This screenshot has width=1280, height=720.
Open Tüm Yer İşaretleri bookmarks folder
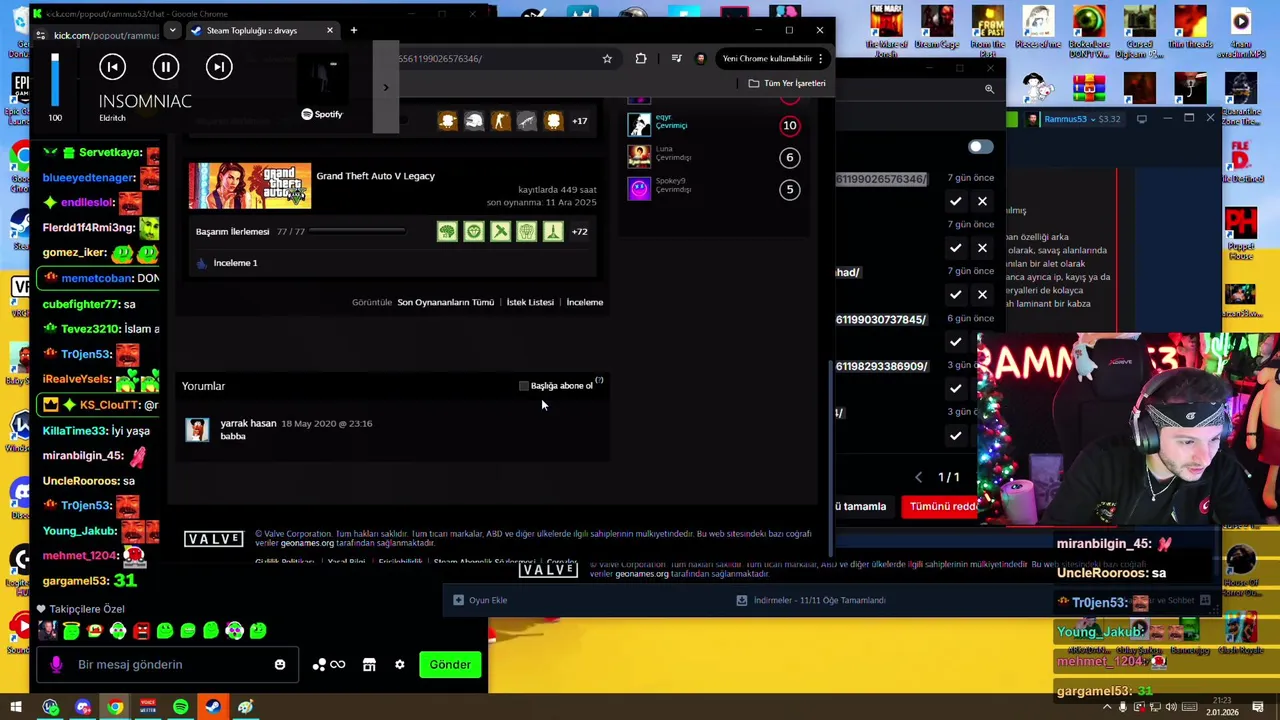point(787,83)
